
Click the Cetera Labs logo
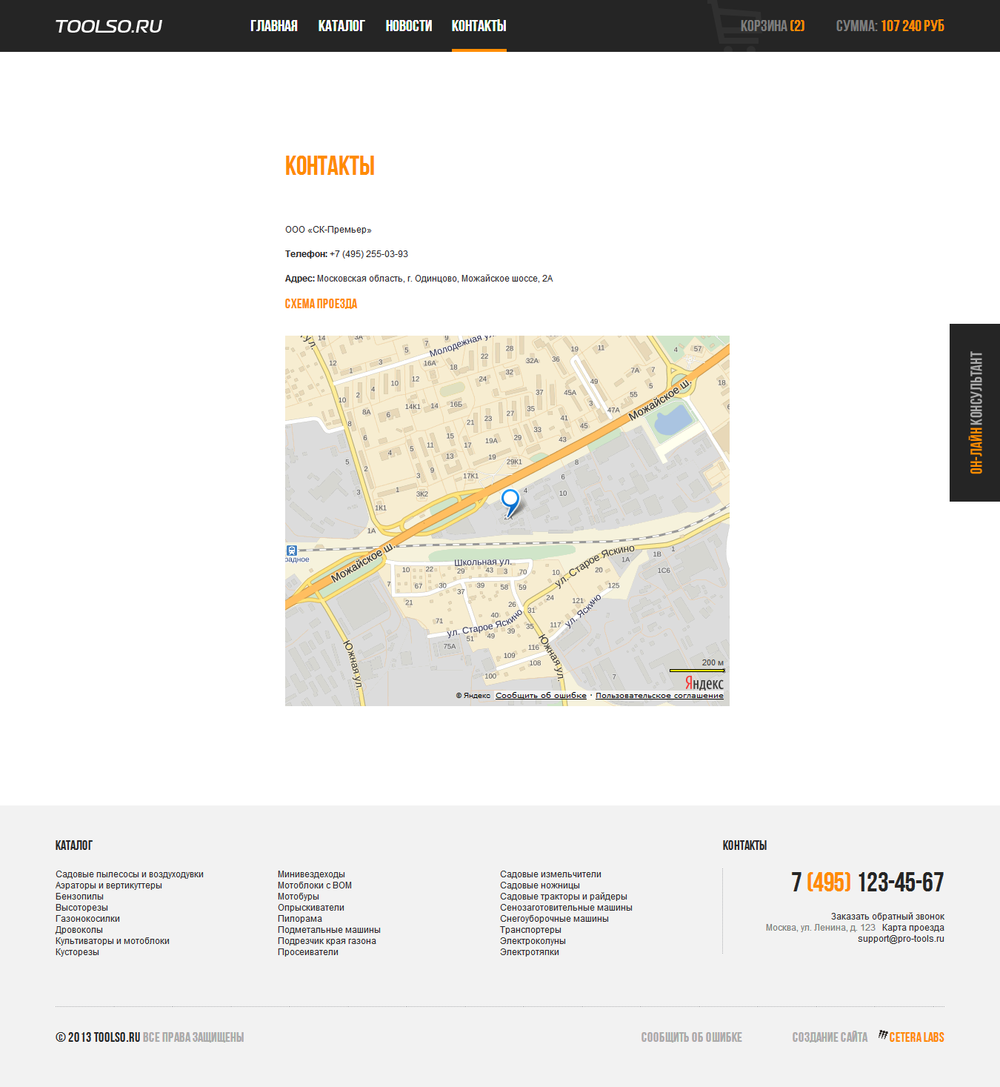pos(911,1037)
